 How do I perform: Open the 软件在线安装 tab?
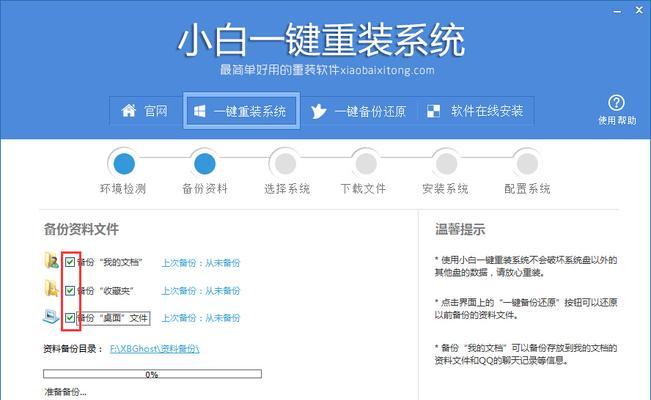tap(475, 111)
